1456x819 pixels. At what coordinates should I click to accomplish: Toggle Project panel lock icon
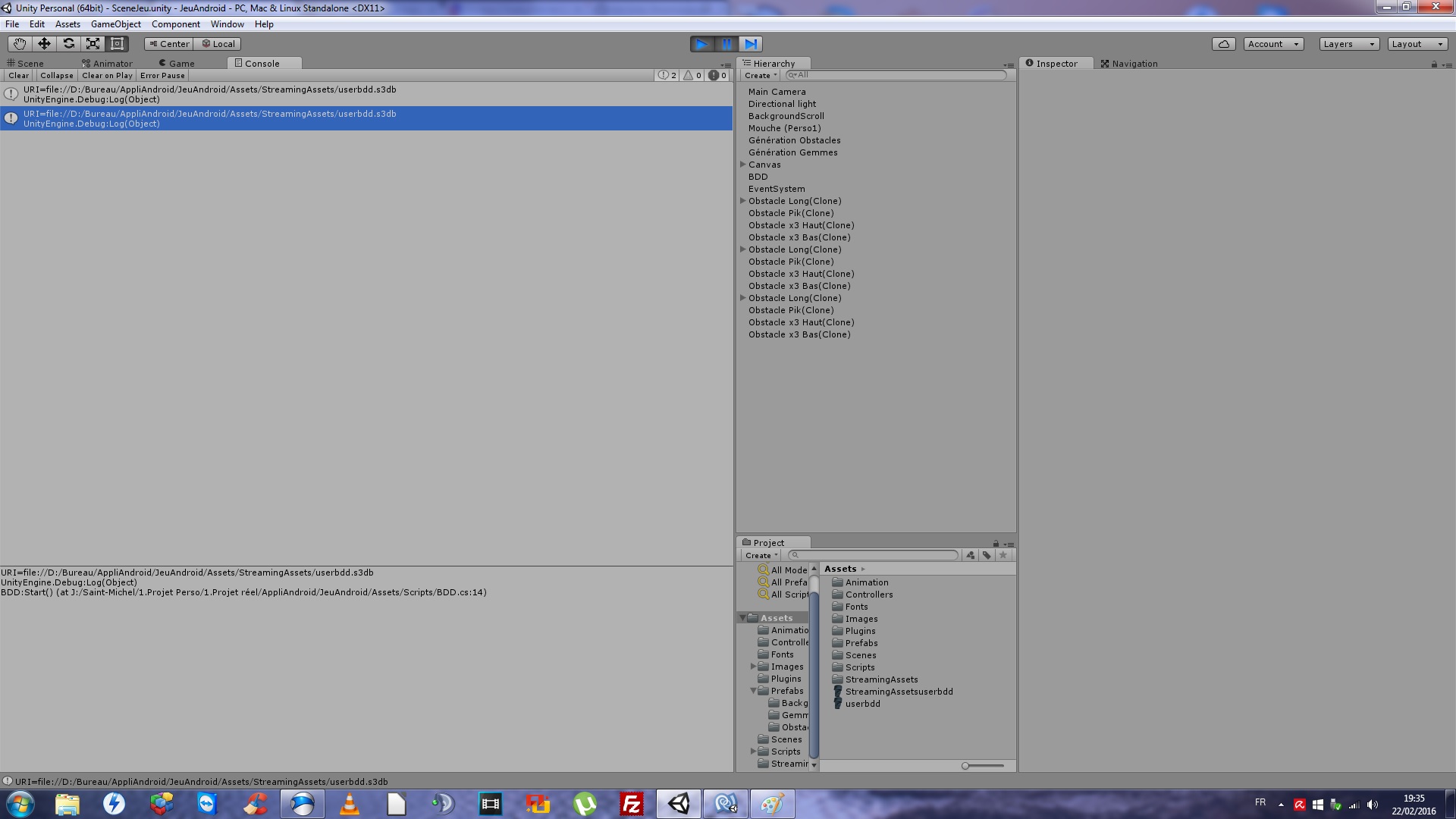click(996, 544)
